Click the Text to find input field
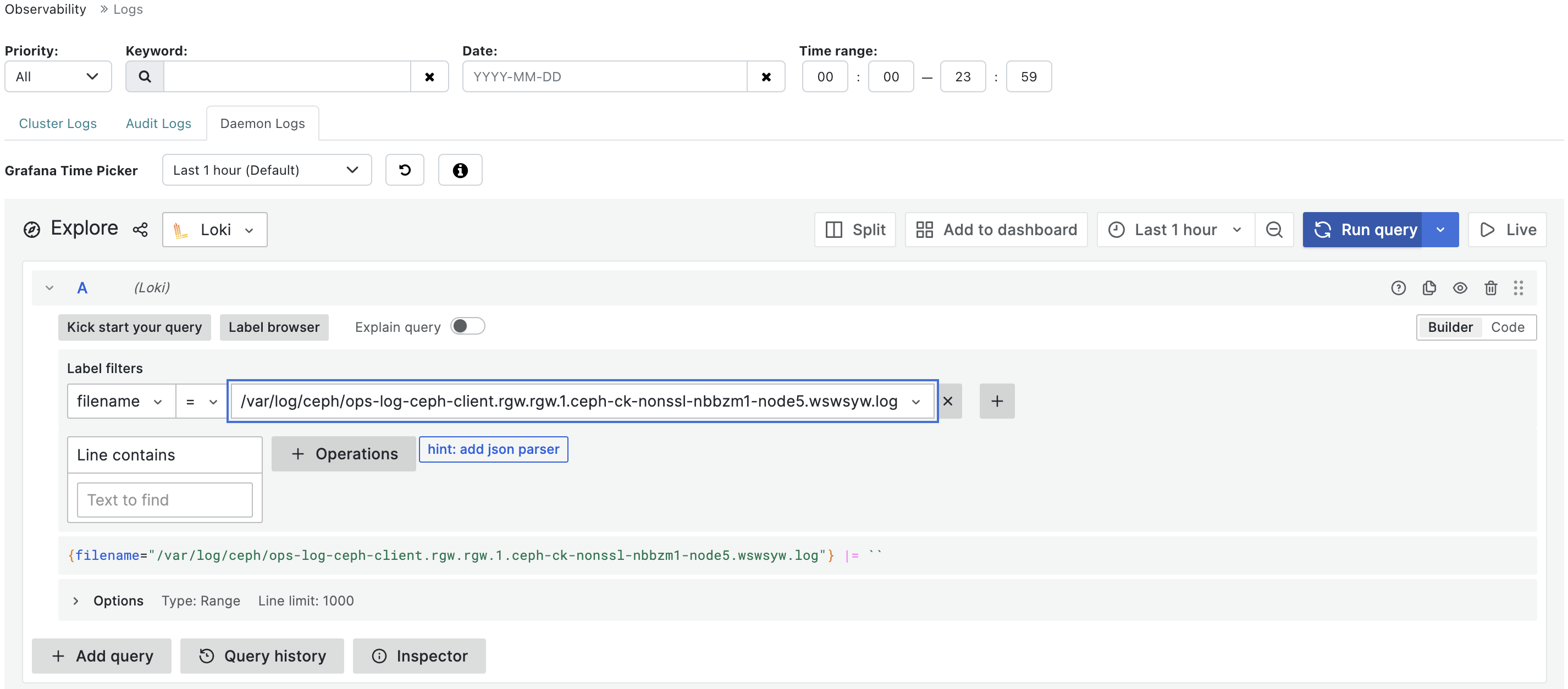Viewport: 1568px width, 689px height. click(165, 498)
